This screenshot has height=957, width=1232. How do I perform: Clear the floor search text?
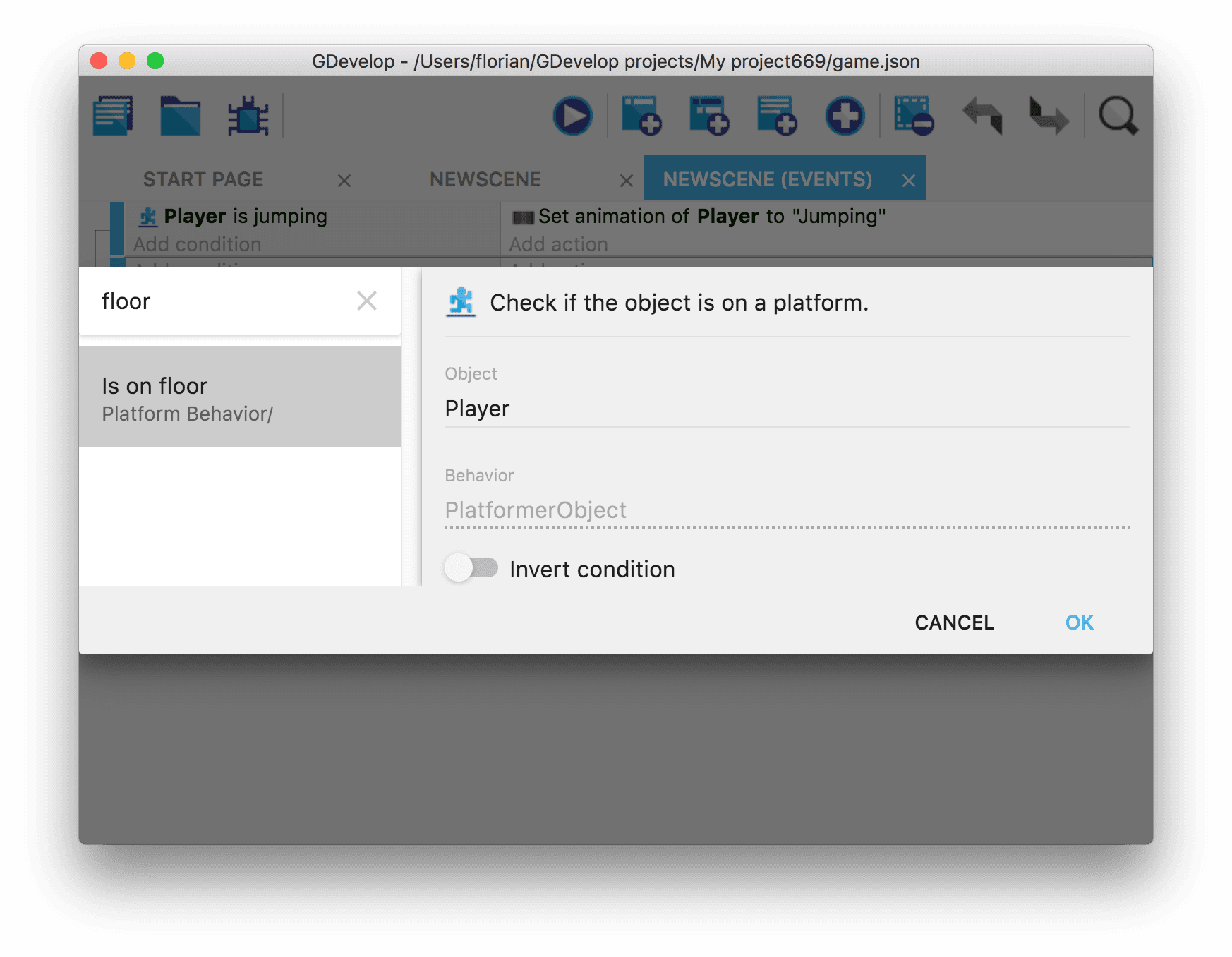click(367, 301)
